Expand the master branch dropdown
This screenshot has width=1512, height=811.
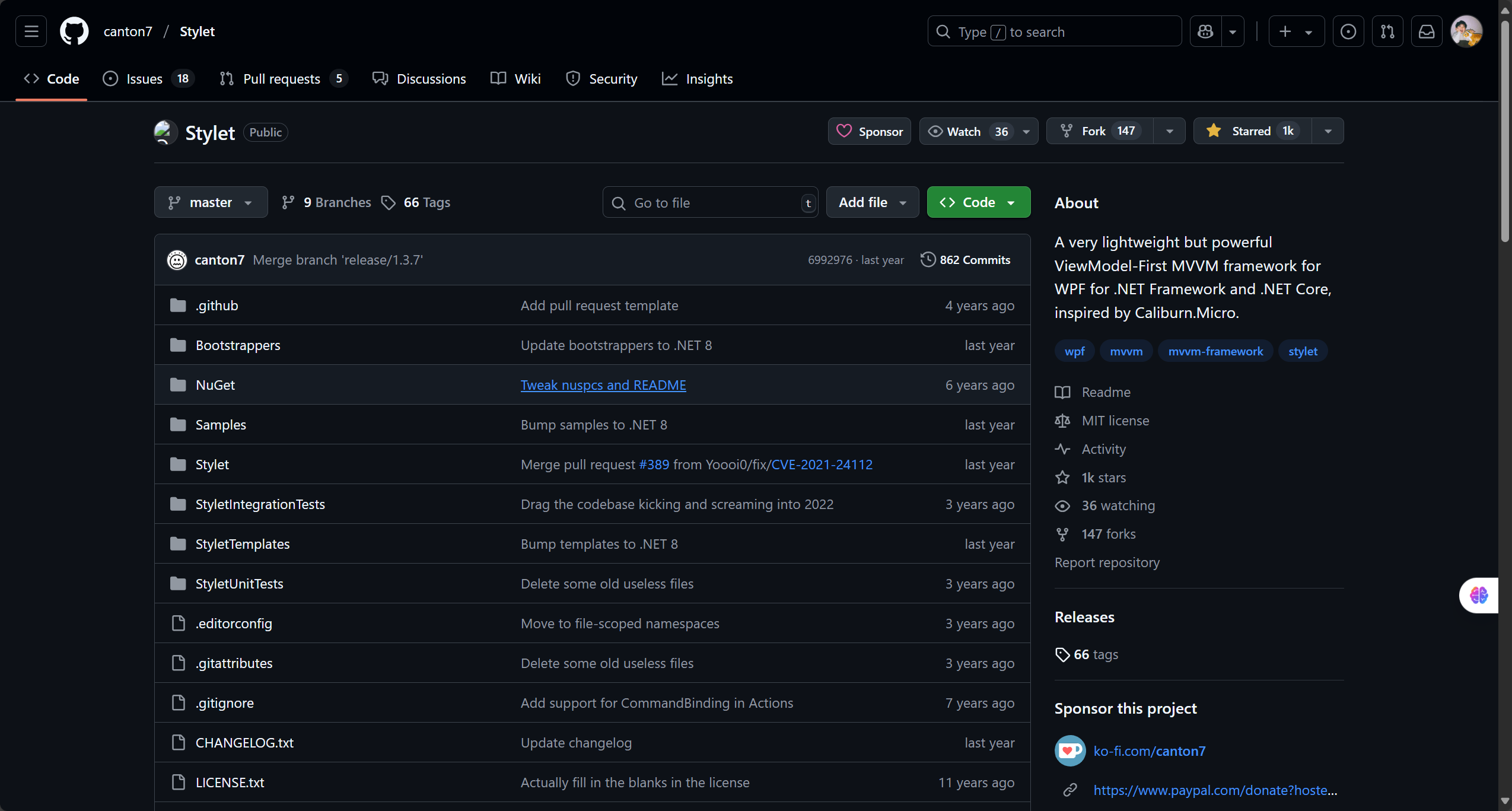tap(211, 202)
